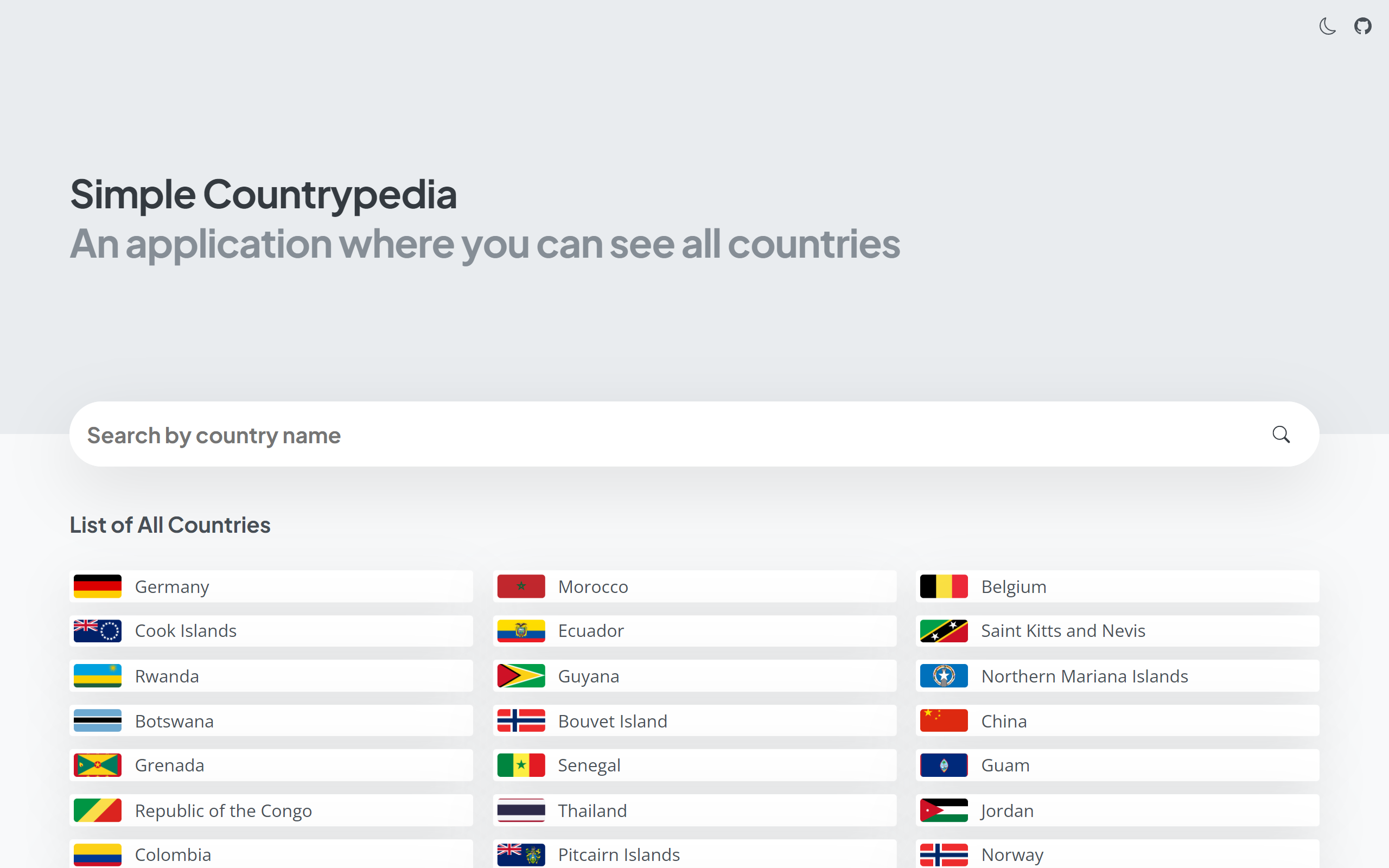Click the Guyana flag icon
This screenshot has width=1389, height=868.
[x=520, y=676]
